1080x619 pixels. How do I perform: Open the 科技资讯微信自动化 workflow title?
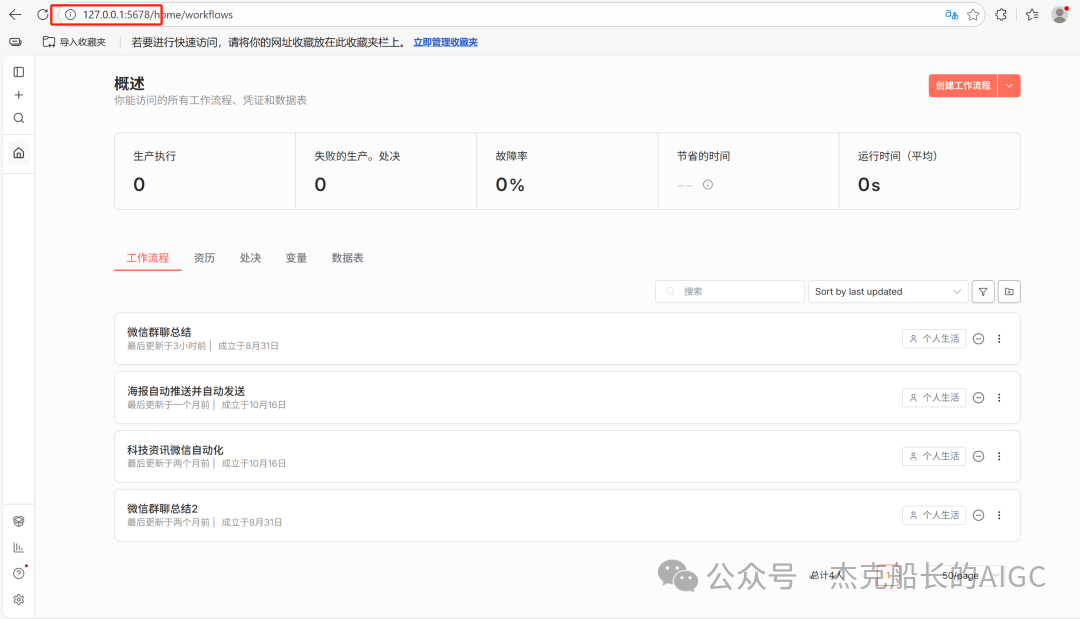[175, 450]
